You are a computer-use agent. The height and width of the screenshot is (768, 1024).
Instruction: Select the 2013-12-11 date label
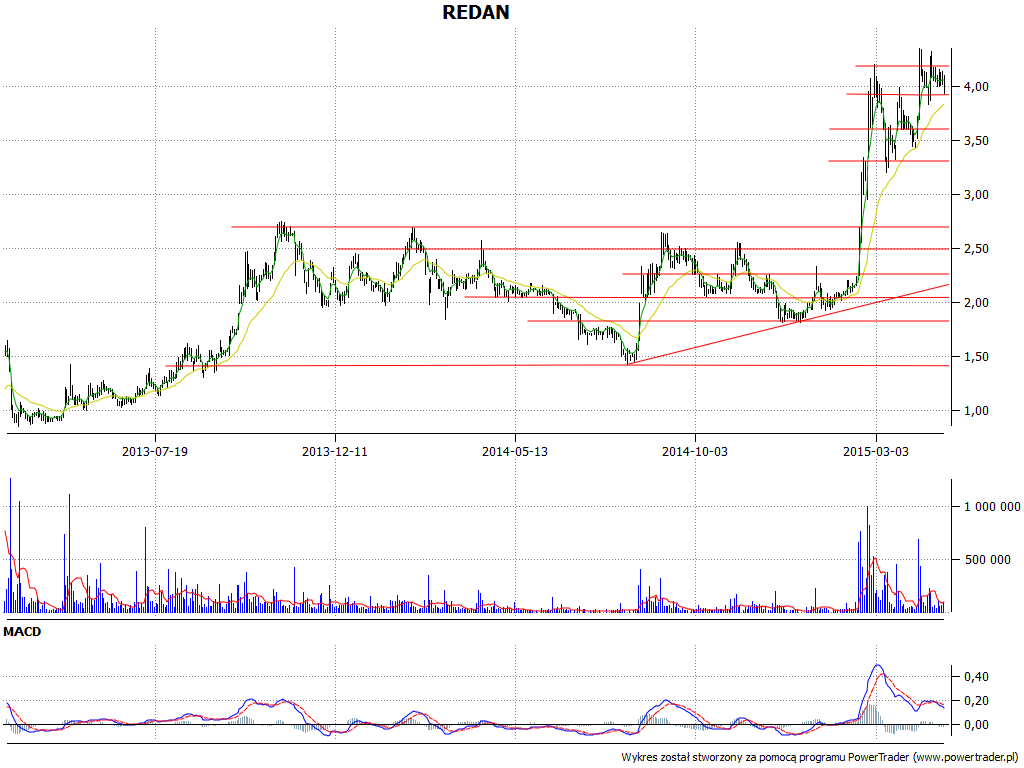(335, 451)
